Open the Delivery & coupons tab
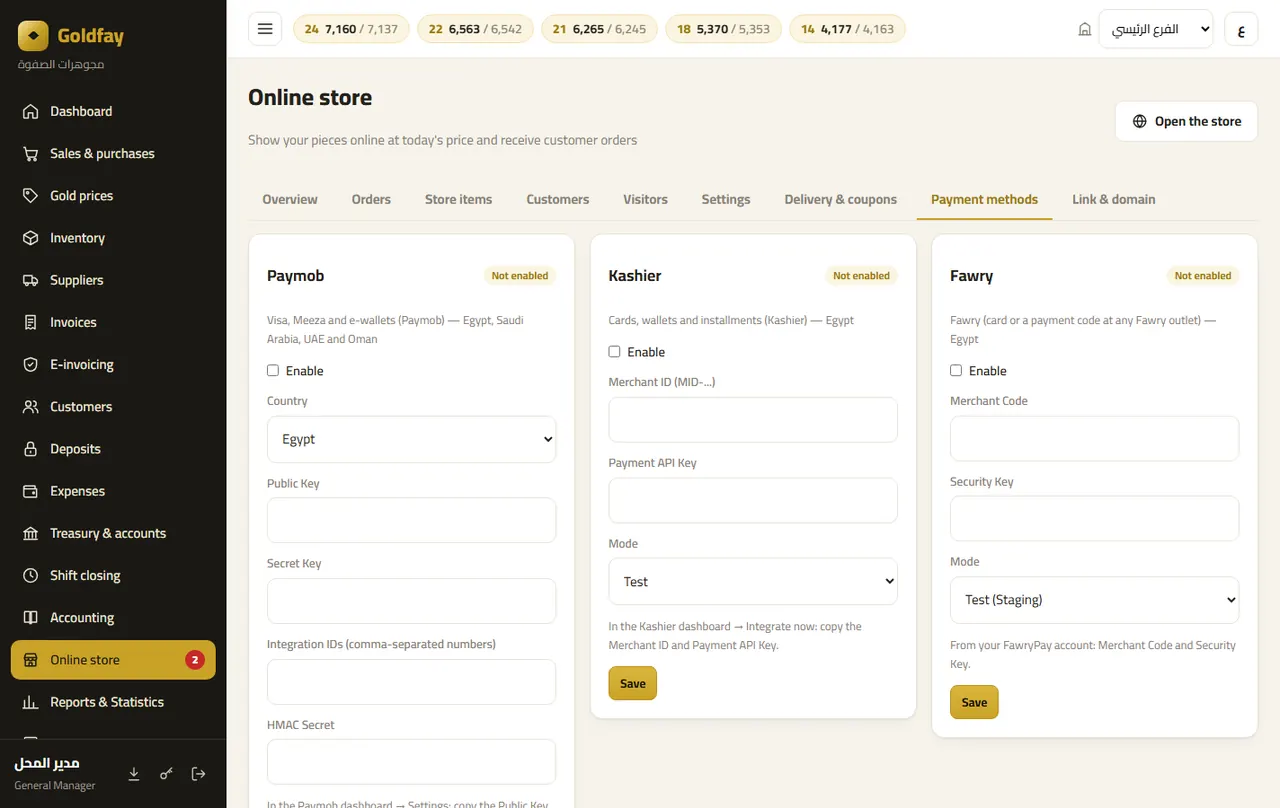This screenshot has height=808, width=1280. (x=840, y=199)
